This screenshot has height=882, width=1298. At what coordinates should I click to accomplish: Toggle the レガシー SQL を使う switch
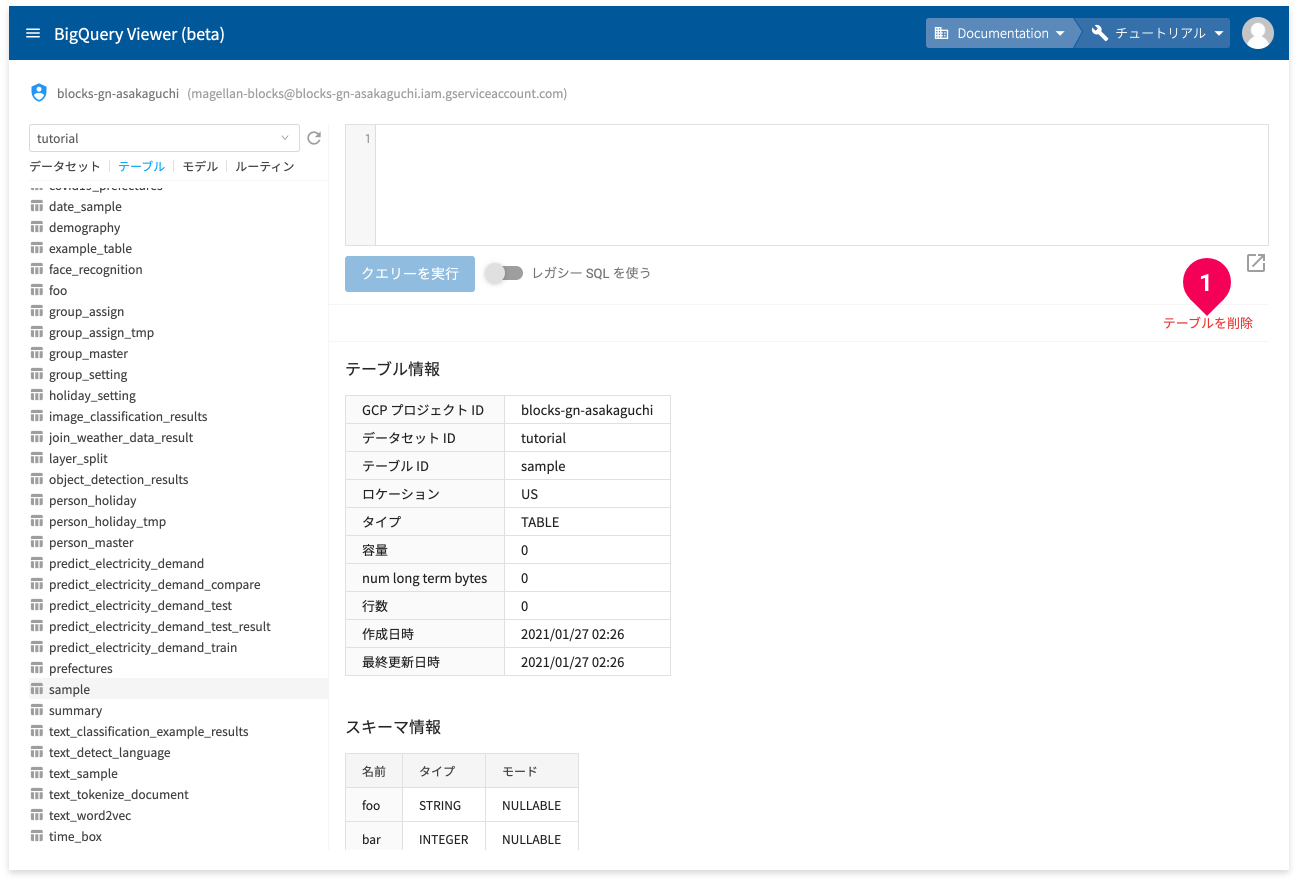pyautogui.click(x=505, y=273)
